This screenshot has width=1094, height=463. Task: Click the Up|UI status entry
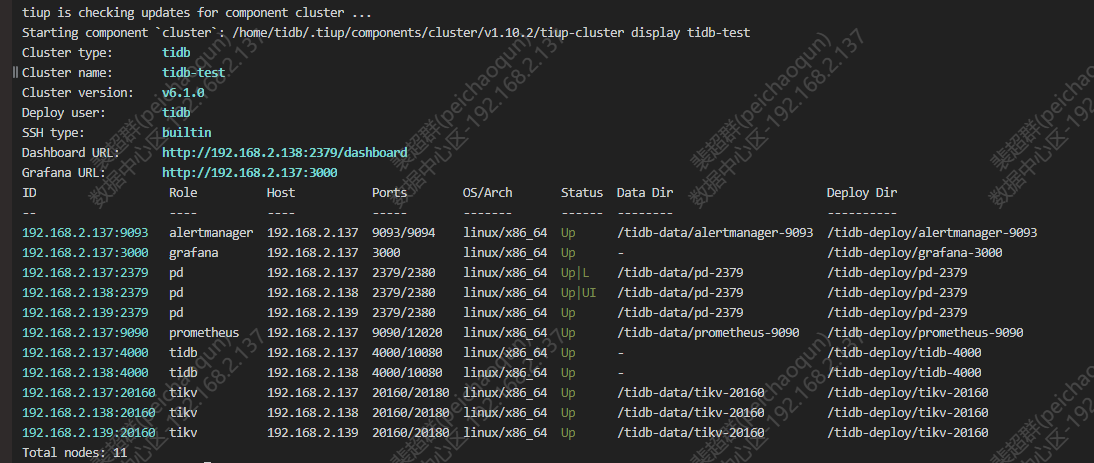[578, 292]
